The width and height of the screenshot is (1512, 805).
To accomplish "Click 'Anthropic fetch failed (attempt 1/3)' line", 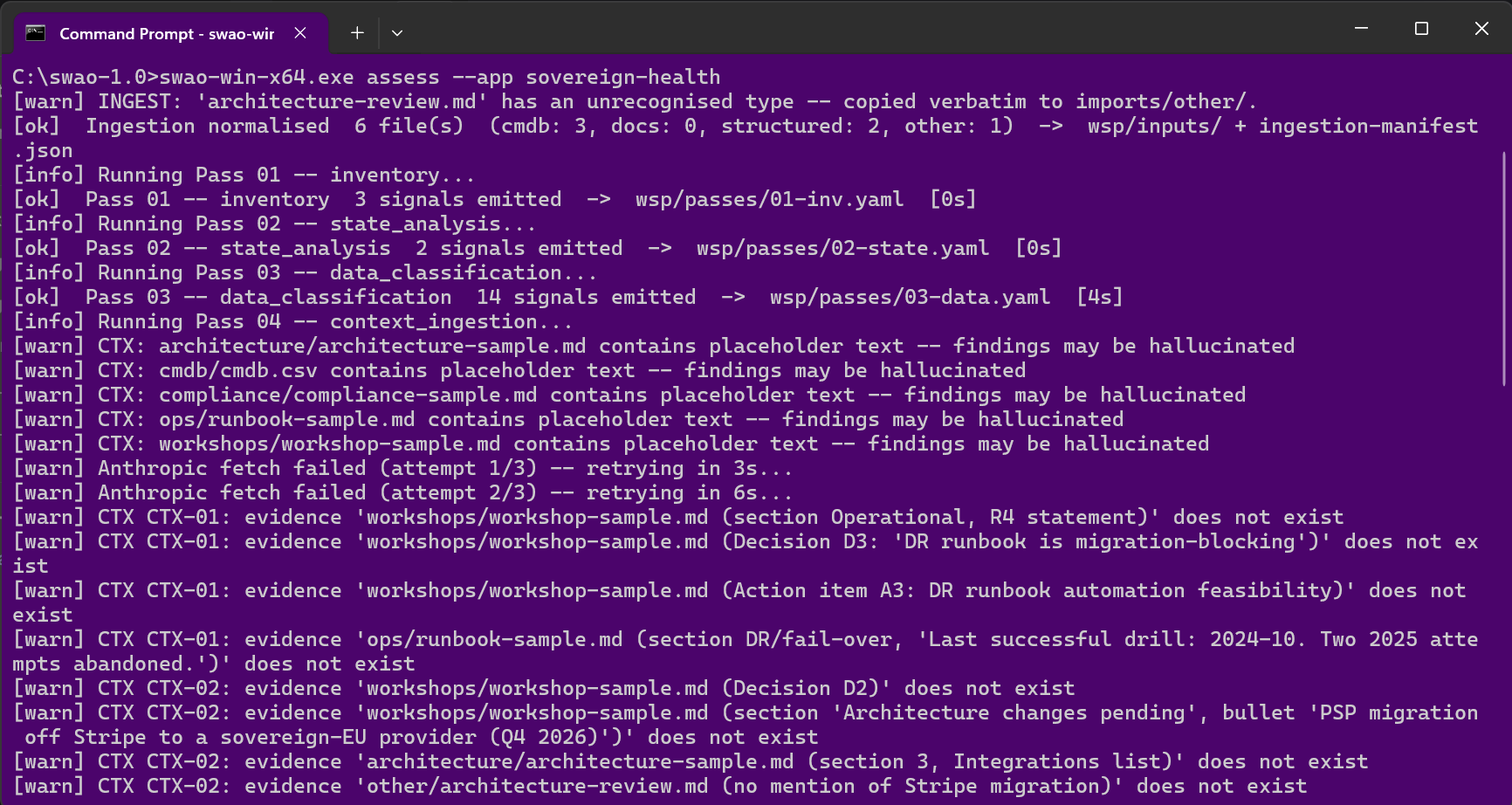I will (402, 468).
